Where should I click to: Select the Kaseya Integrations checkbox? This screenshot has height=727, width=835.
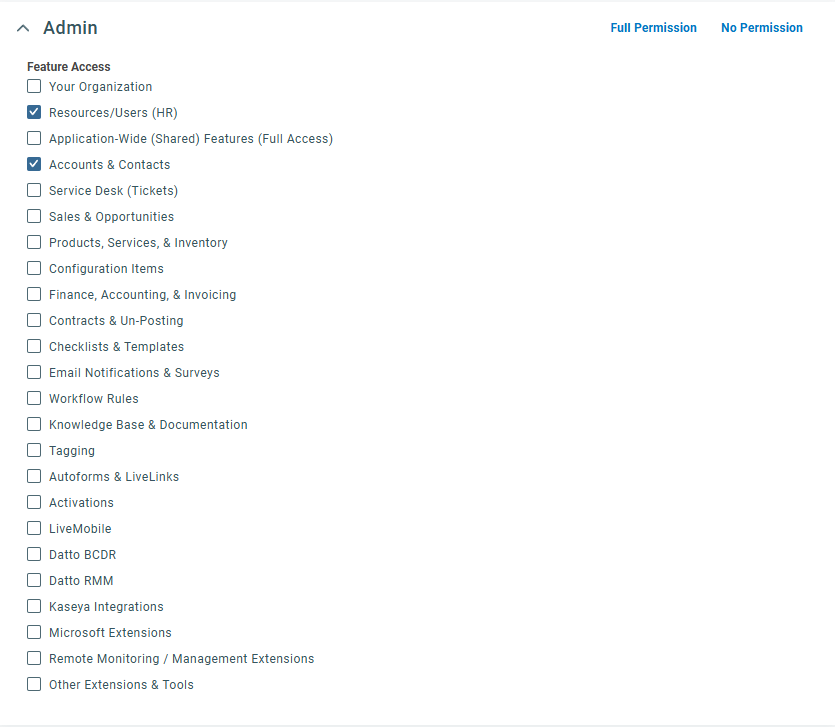[x=34, y=606]
